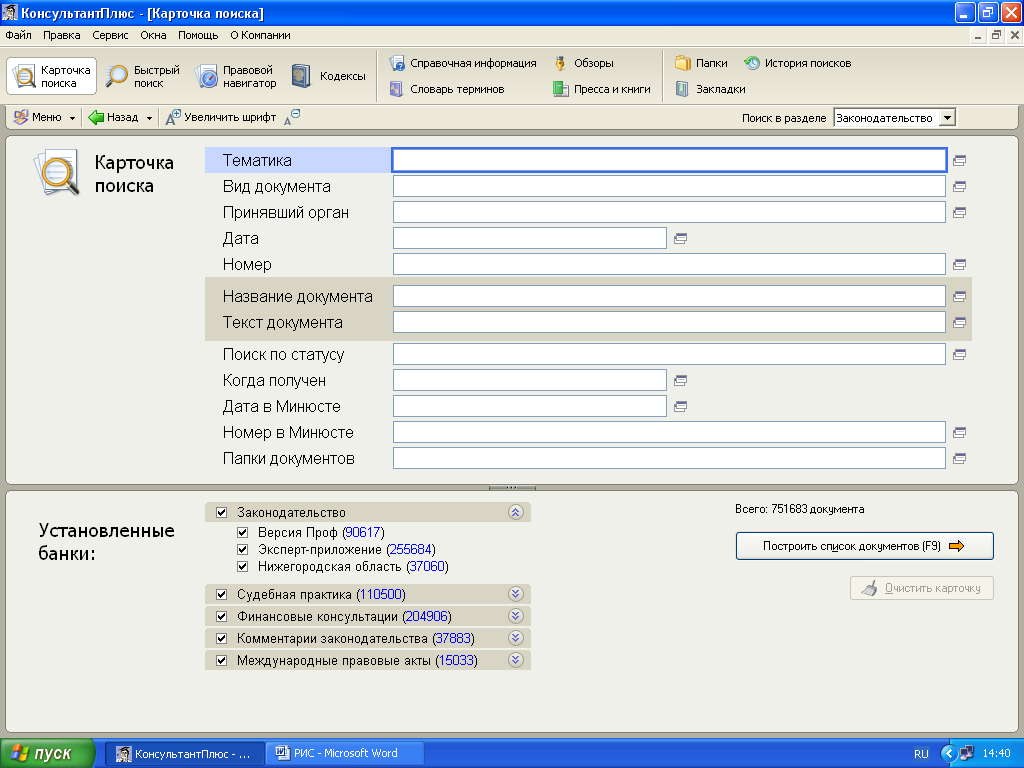Click the RU language indicator
This screenshot has width=1024, height=768.
(x=921, y=754)
